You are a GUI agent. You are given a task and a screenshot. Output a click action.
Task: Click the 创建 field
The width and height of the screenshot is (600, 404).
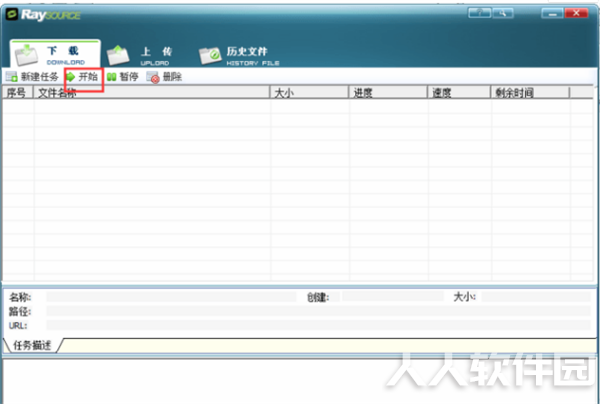393,296
